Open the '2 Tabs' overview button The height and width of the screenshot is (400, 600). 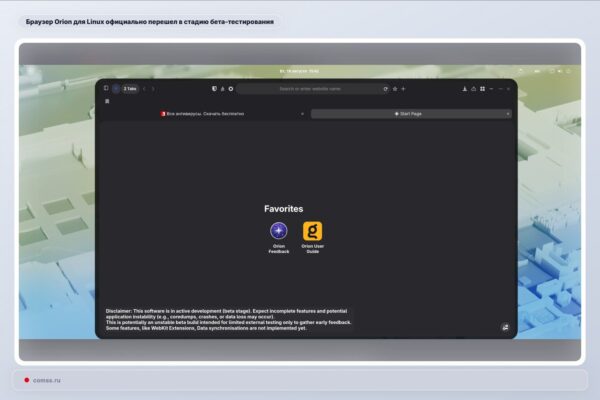(x=130, y=89)
